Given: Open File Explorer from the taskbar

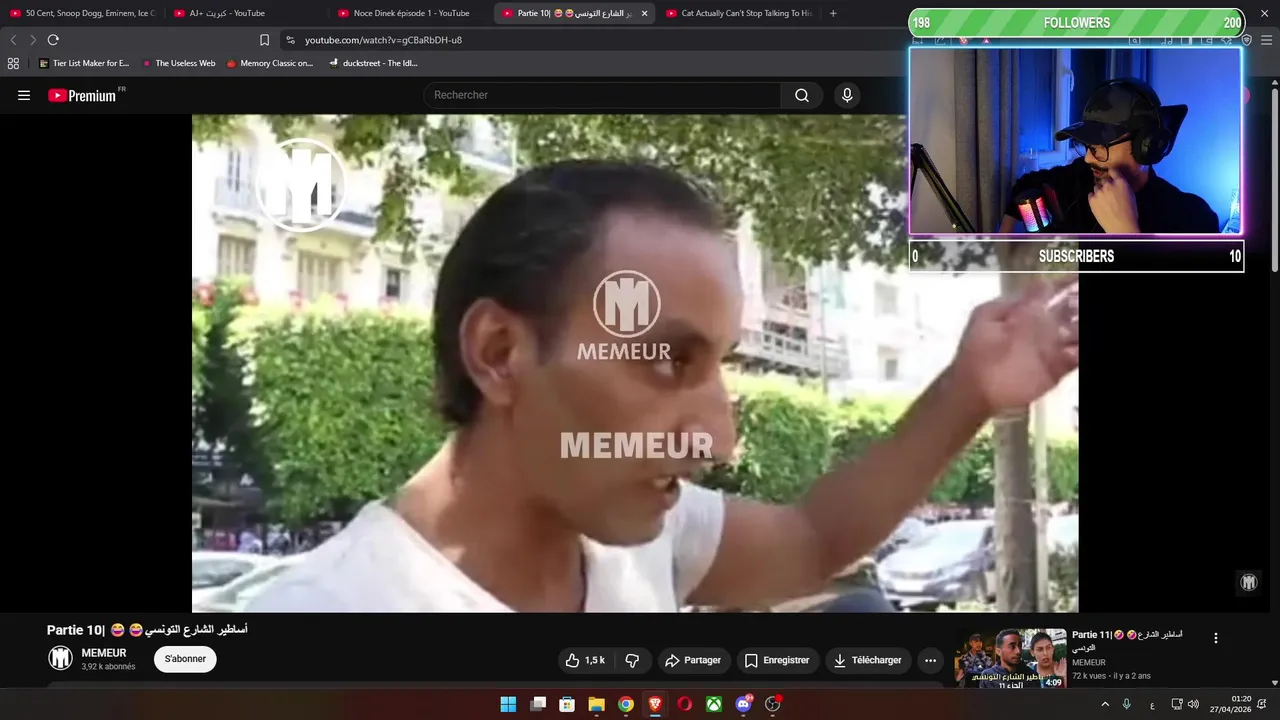Looking at the screenshot, I should [596, 704].
